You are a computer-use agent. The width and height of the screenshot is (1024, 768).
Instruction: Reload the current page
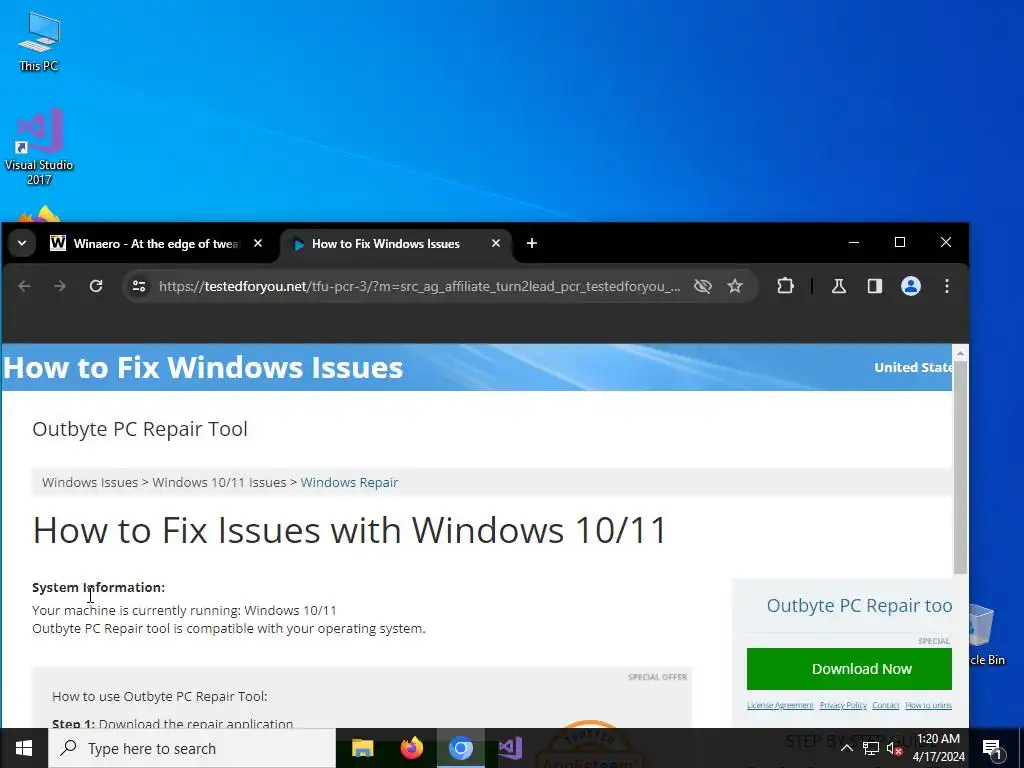point(96,286)
